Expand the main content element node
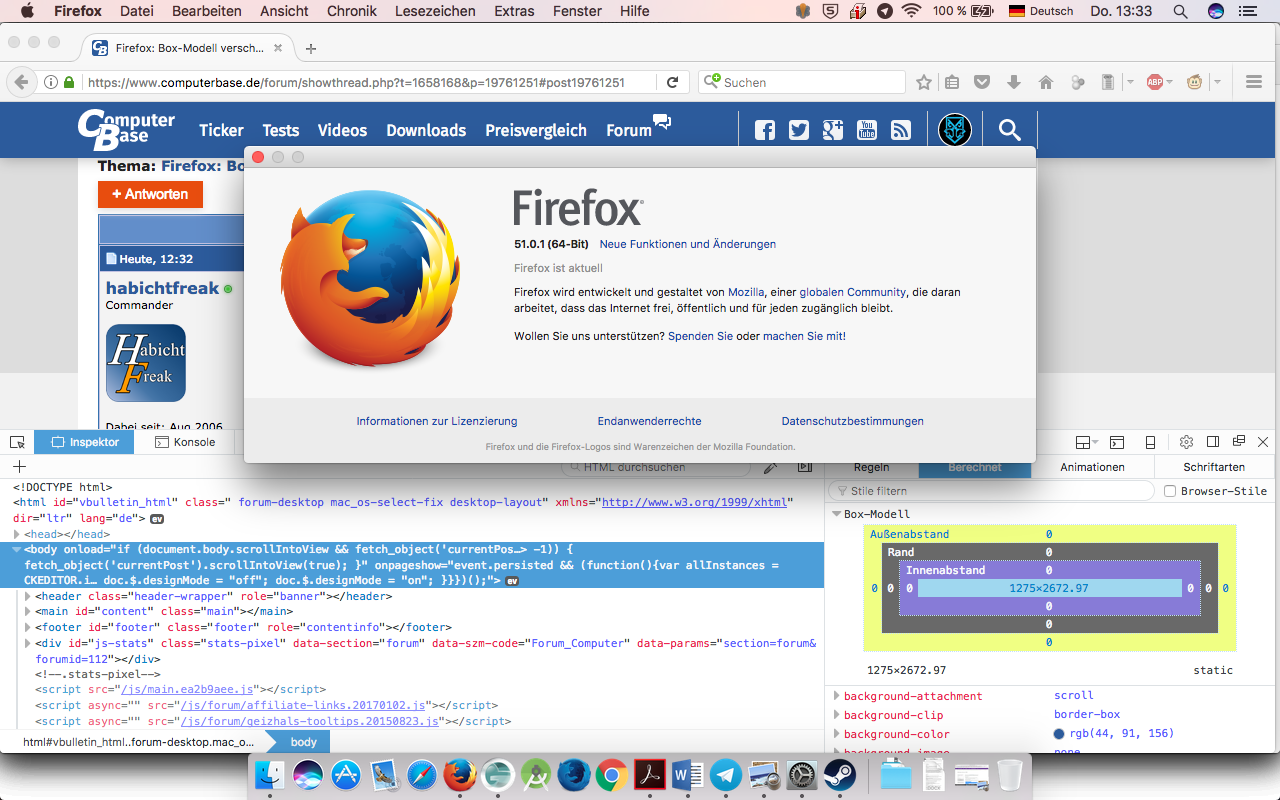Screen dimensions: 1280x800 coord(28,611)
